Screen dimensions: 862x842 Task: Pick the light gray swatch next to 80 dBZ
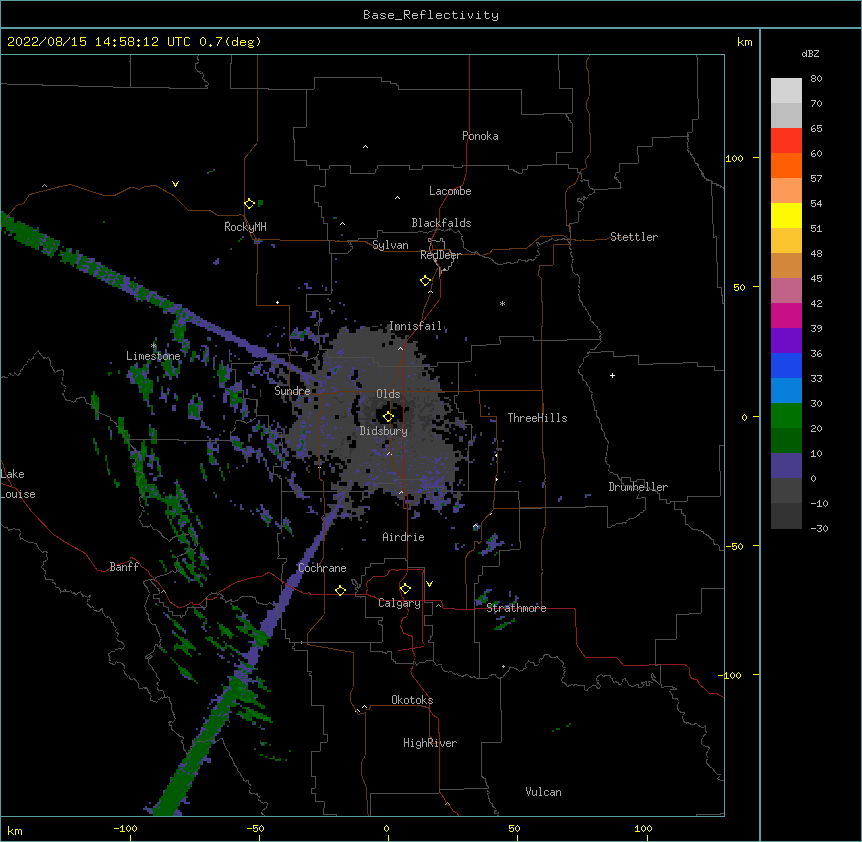pyautogui.click(x=786, y=91)
